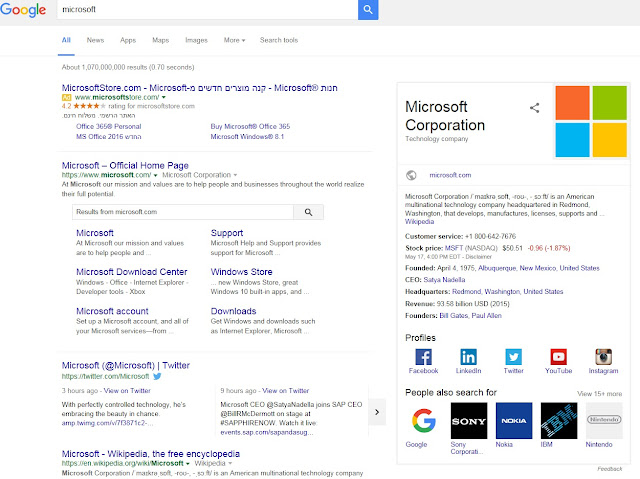The width and height of the screenshot is (640, 479).
Task: Select the Sony logo thumbnail
Action: (469, 421)
